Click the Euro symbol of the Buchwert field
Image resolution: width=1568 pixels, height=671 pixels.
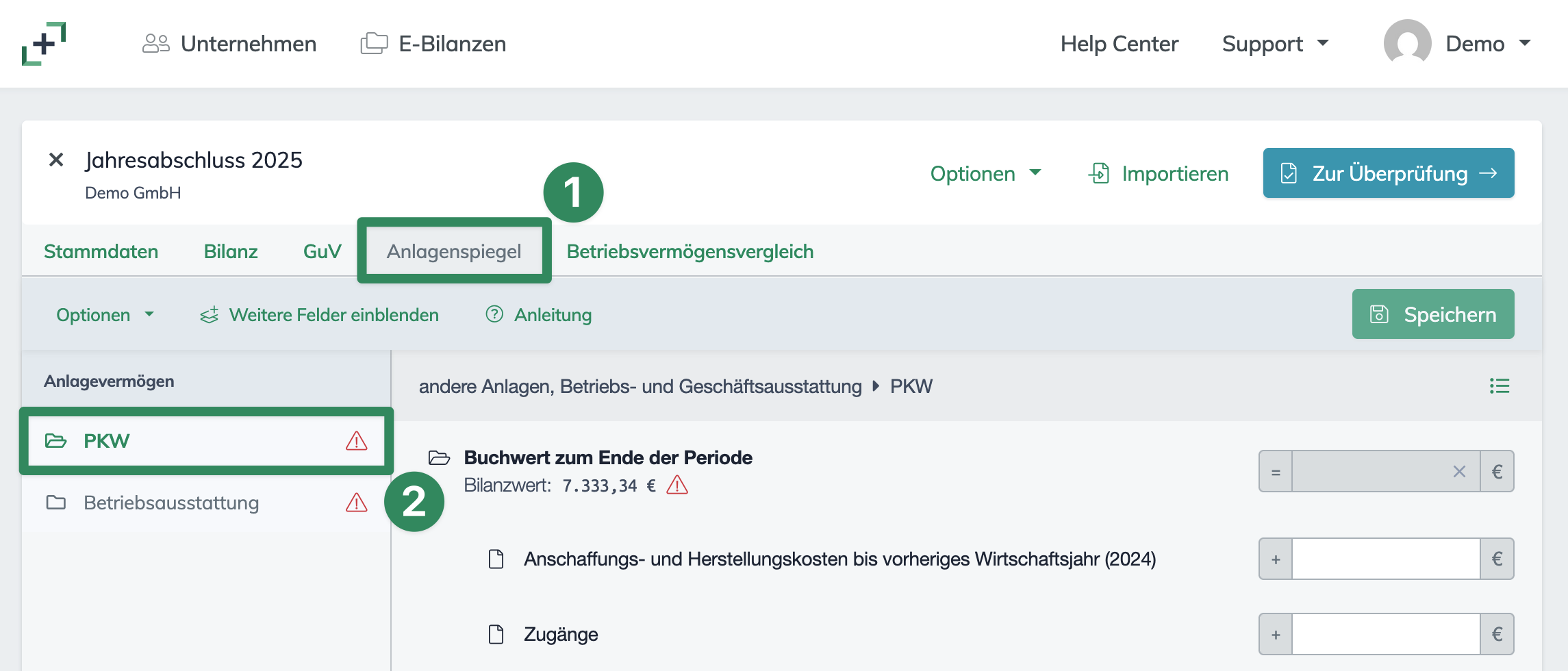[x=1497, y=471]
